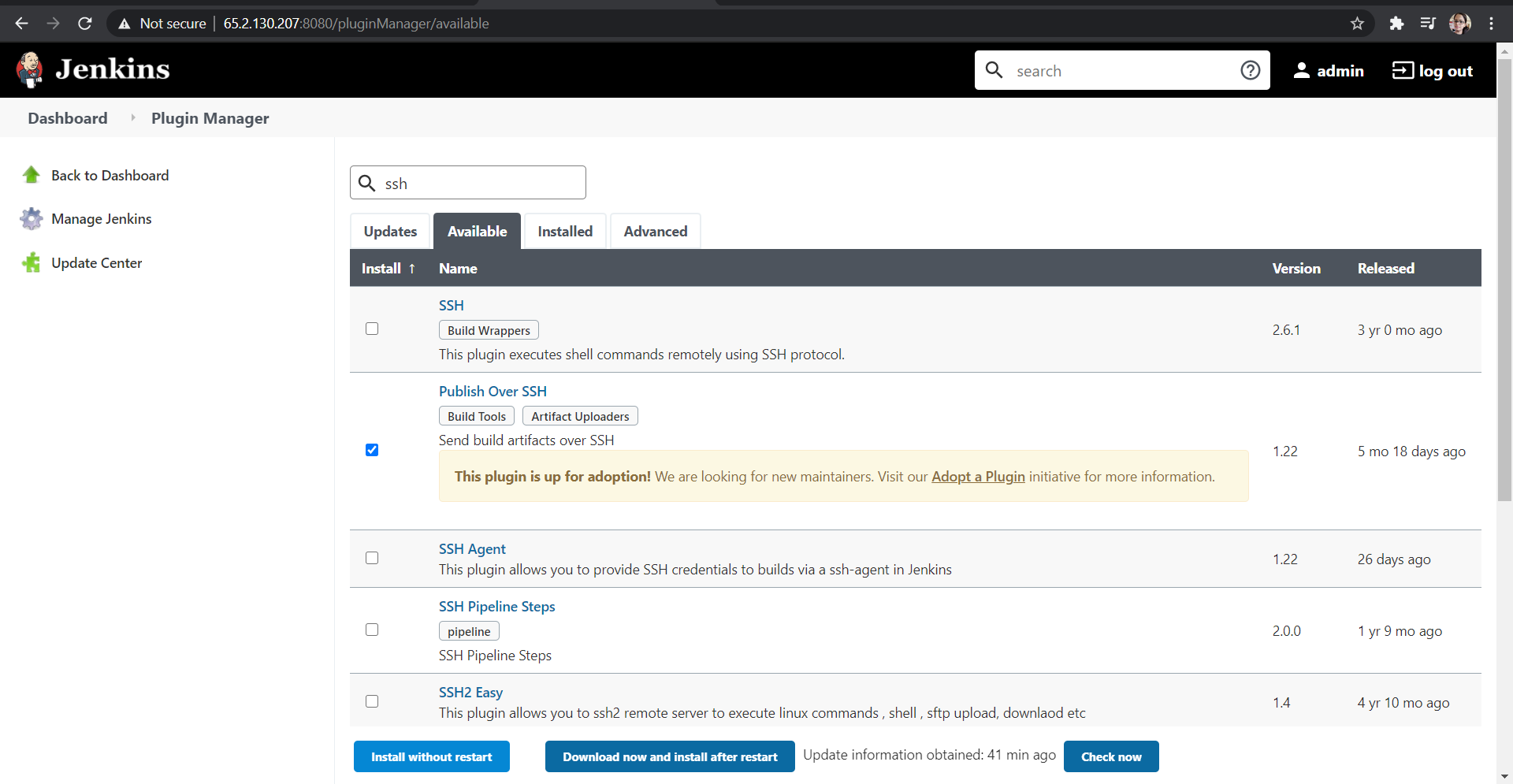Image resolution: width=1513 pixels, height=784 pixels.
Task: Open the Updates tab
Action: [390, 231]
